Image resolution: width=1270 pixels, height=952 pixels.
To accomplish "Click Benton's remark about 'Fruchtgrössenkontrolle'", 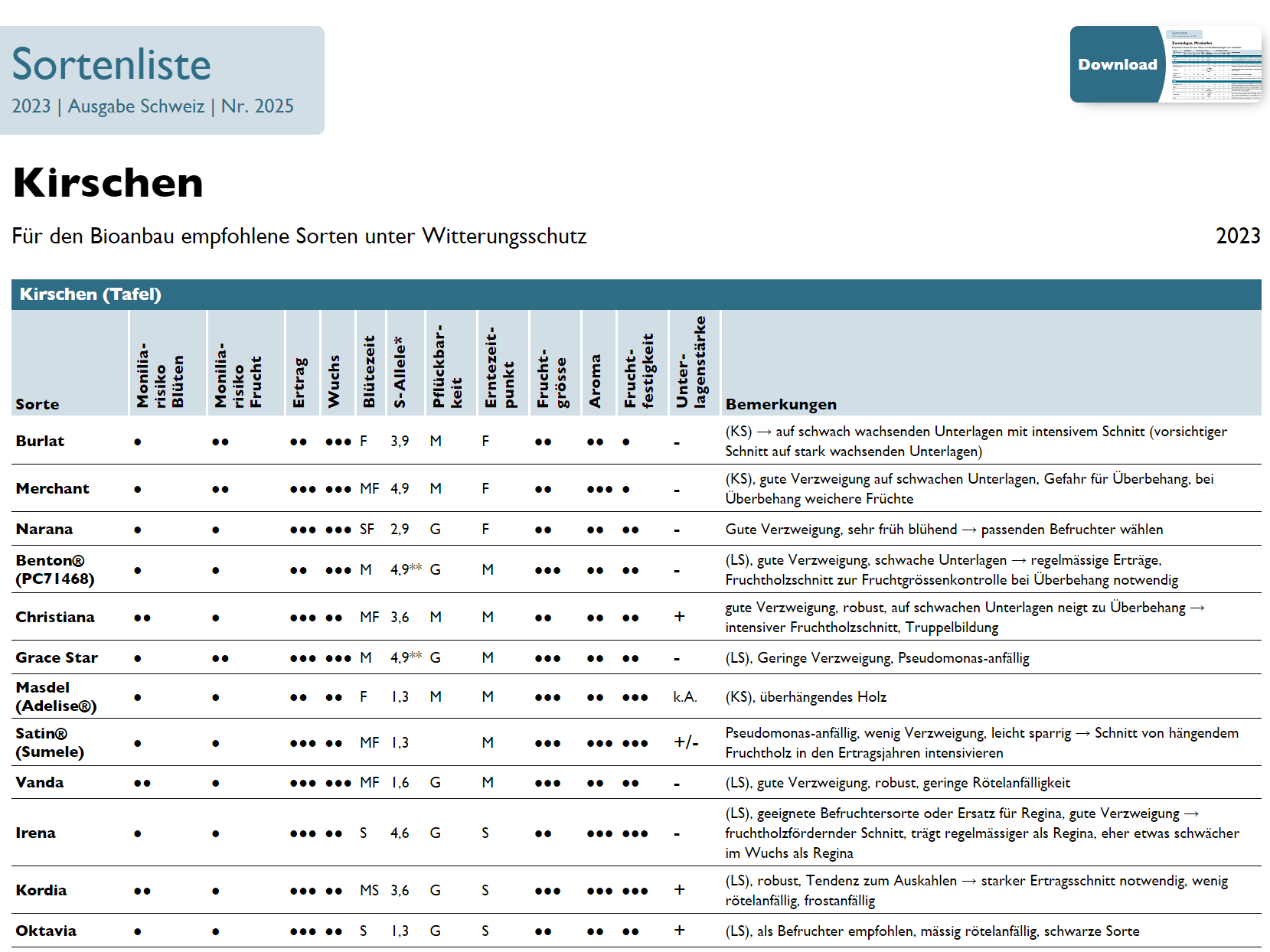I will 952,569.
